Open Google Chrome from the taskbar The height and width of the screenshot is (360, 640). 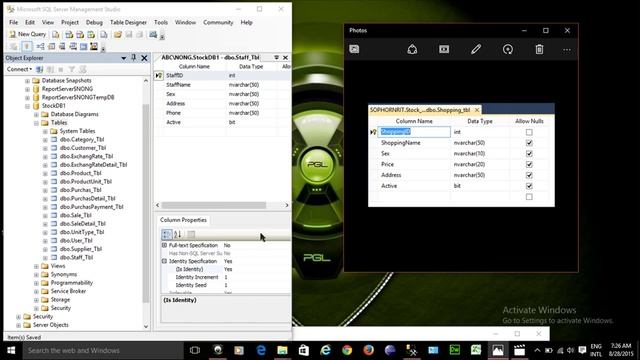coord(347,351)
